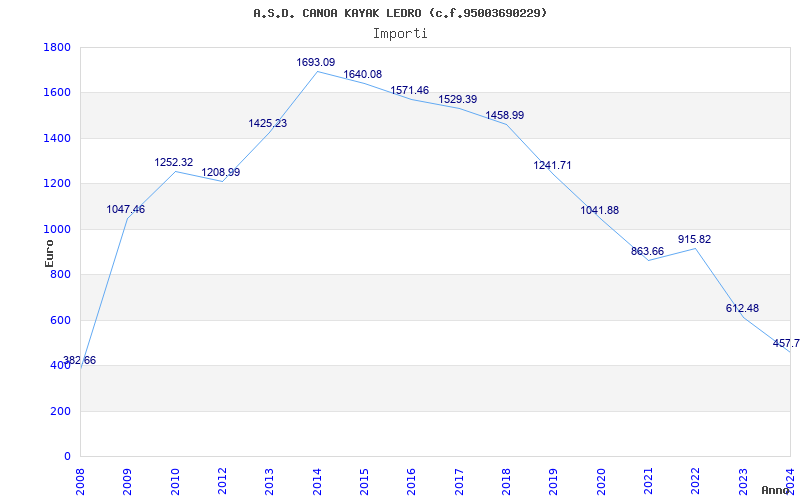Click the y-axis tick 600
The height and width of the screenshot is (500, 800).
[x=60, y=320]
